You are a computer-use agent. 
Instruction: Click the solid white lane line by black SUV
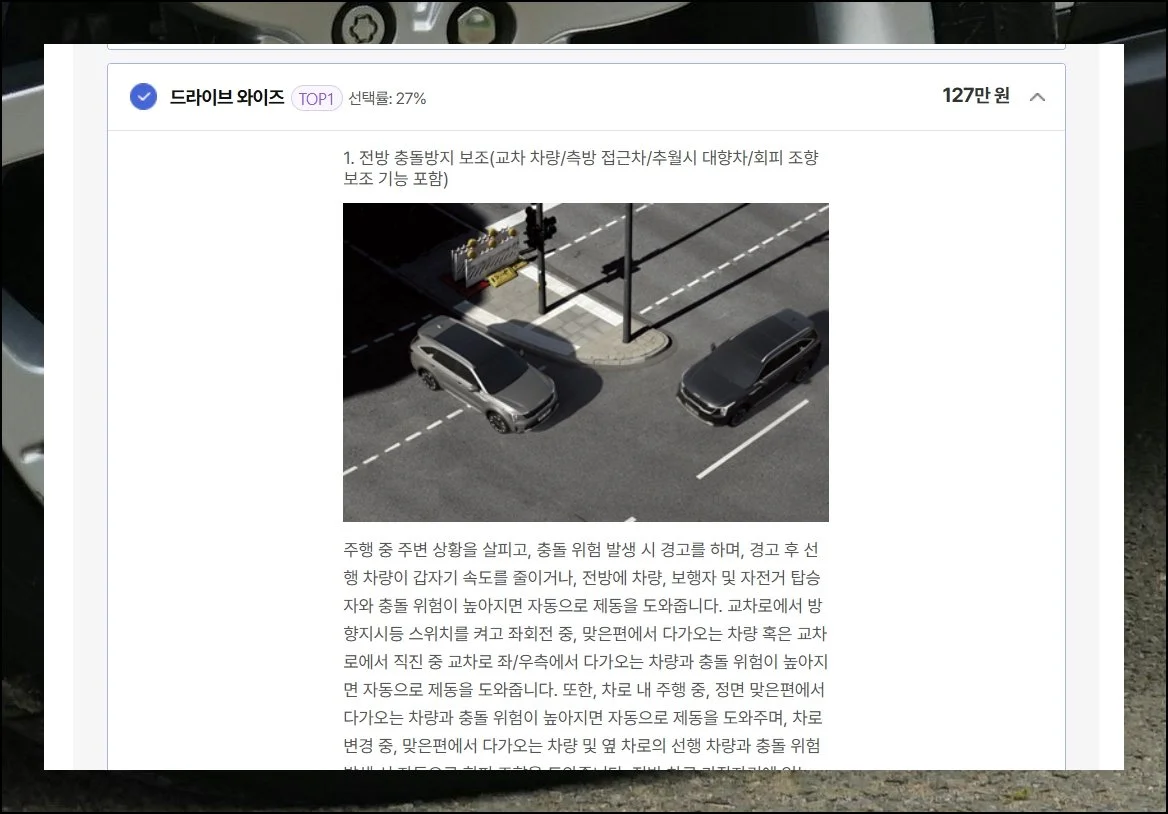[x=752, y=439]
